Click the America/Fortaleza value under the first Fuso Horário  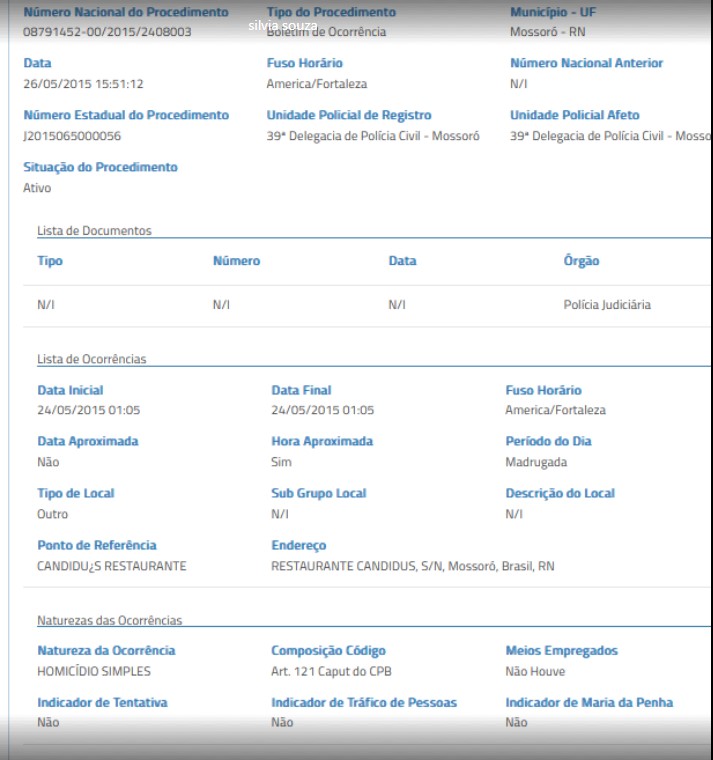(317, 84)
